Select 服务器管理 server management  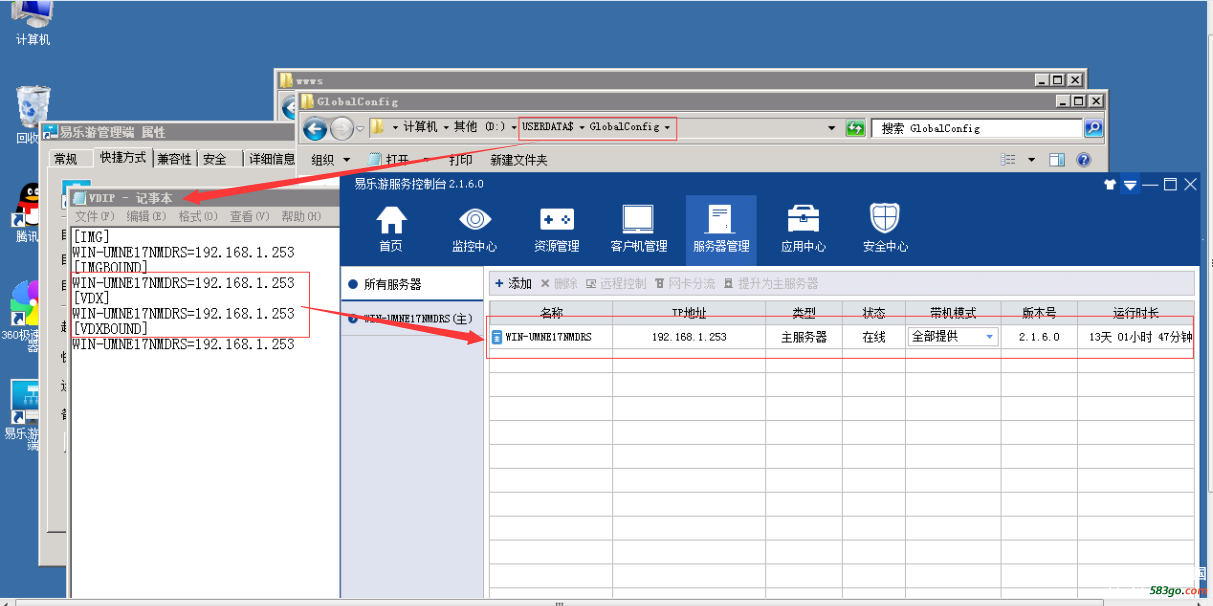pyautogui.click(x=721, y=229)
